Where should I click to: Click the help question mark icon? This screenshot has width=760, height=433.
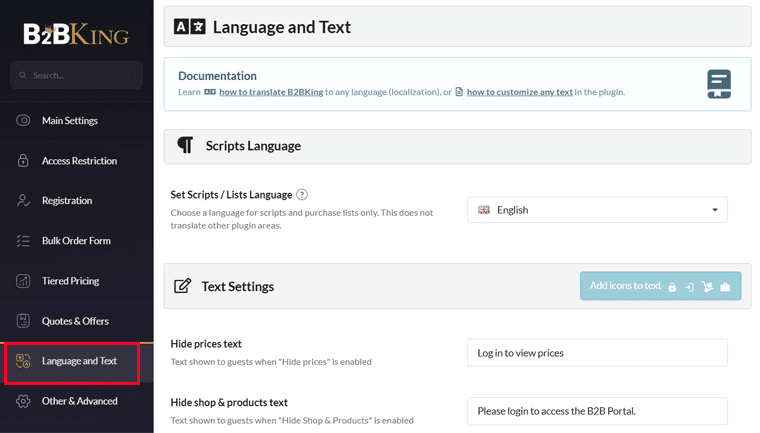[x=301, y=194]
